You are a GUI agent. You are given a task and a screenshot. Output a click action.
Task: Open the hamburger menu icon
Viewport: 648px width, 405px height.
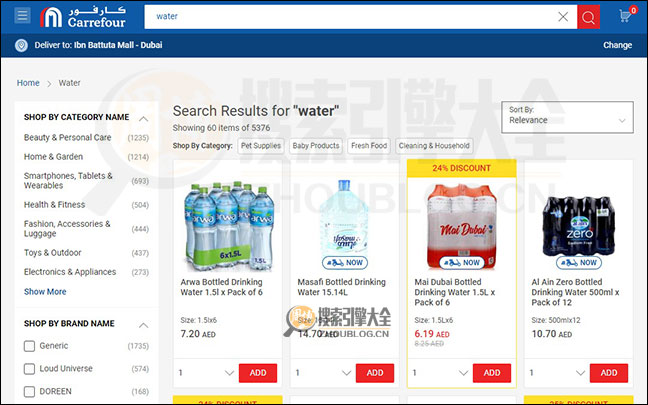(x=22, y=16)
